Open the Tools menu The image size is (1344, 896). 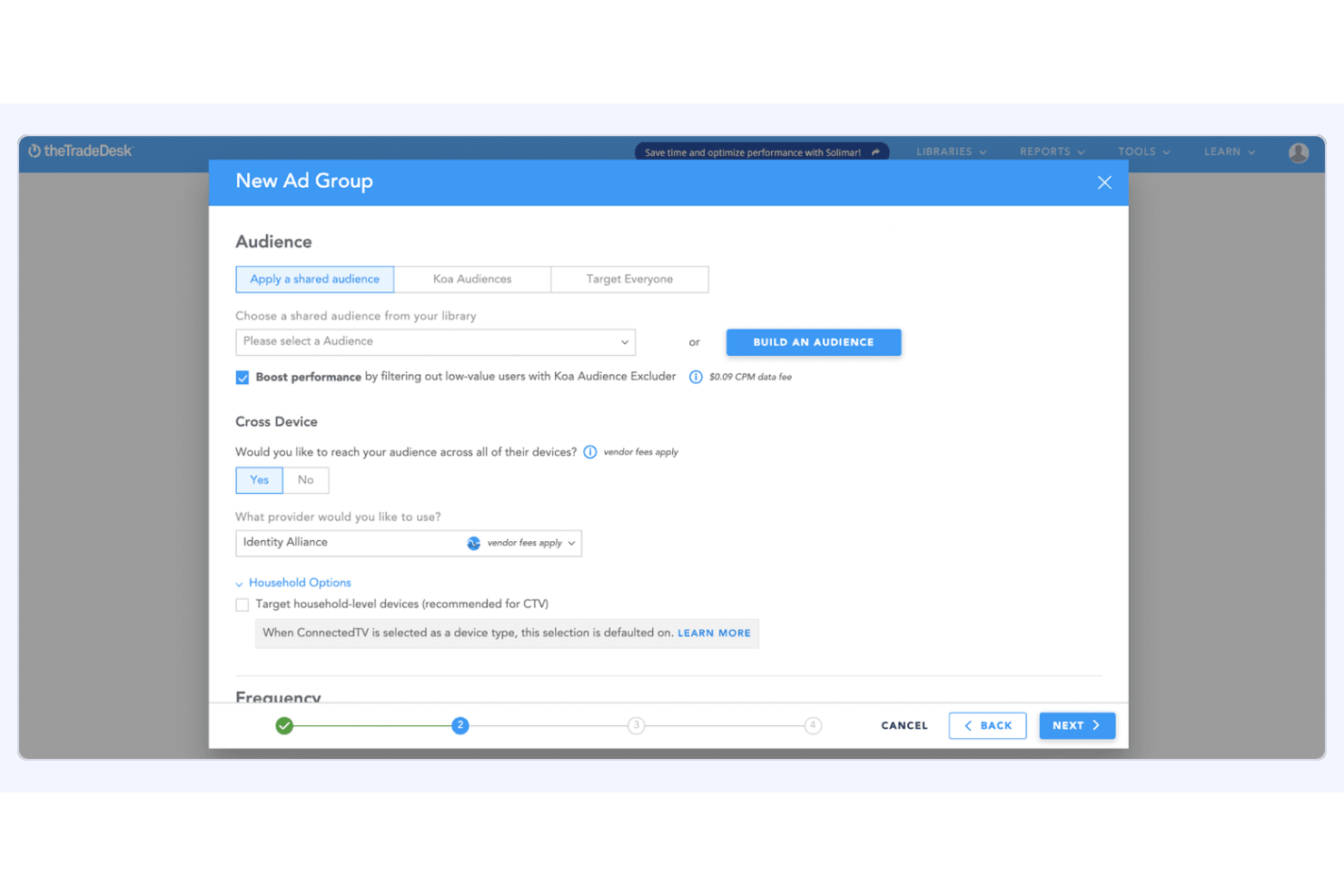tap(1143, 152)
